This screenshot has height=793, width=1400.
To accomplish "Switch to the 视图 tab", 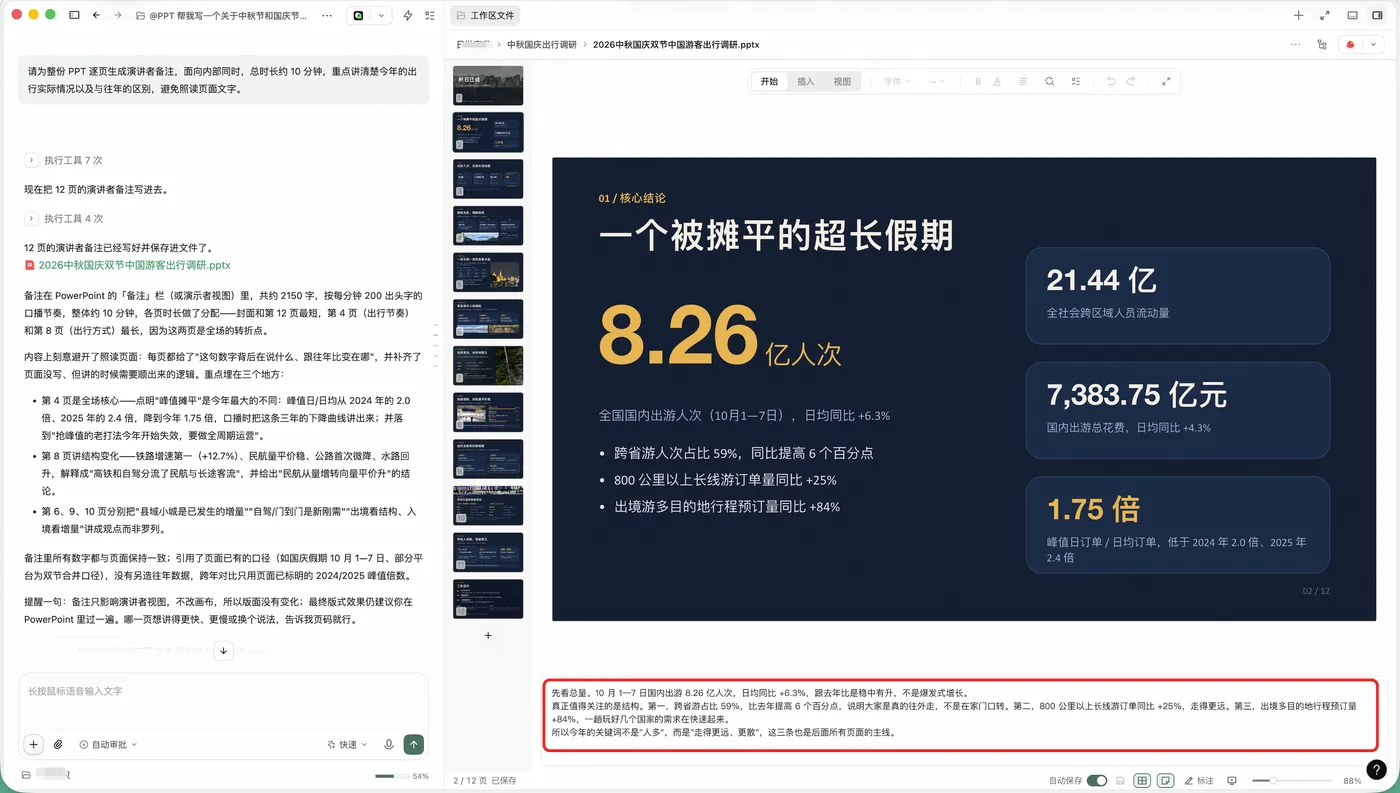I will (x=842, y=82).
